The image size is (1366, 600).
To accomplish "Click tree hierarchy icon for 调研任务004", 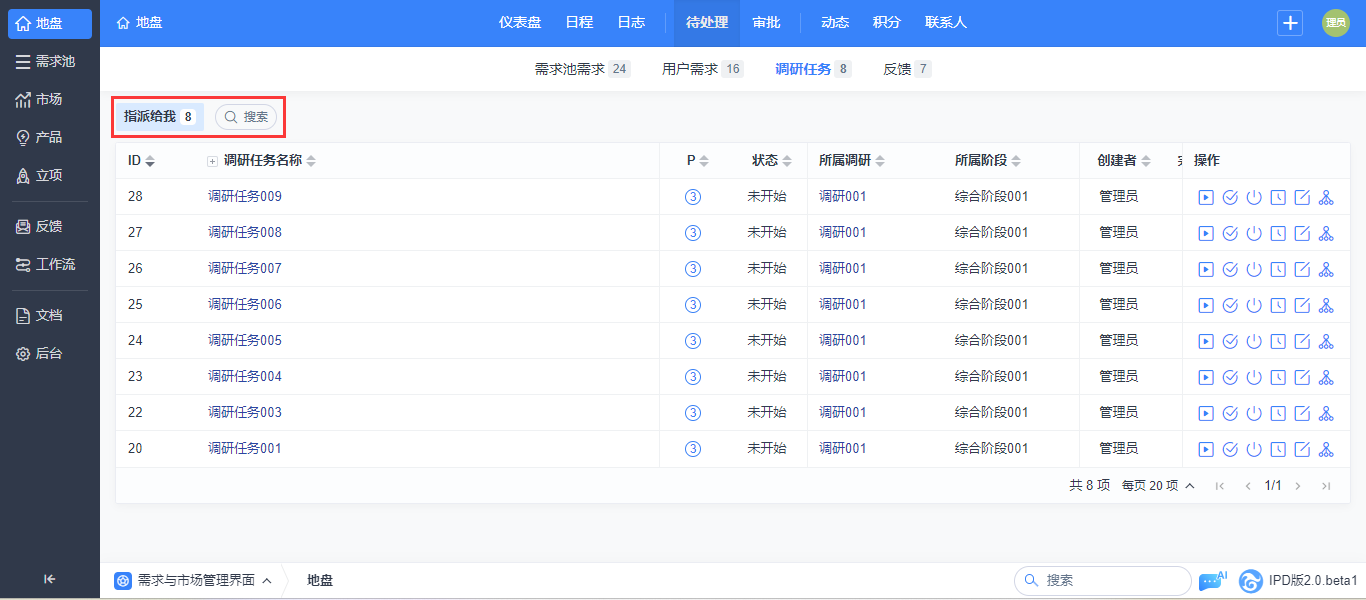I will [1326, 377].
